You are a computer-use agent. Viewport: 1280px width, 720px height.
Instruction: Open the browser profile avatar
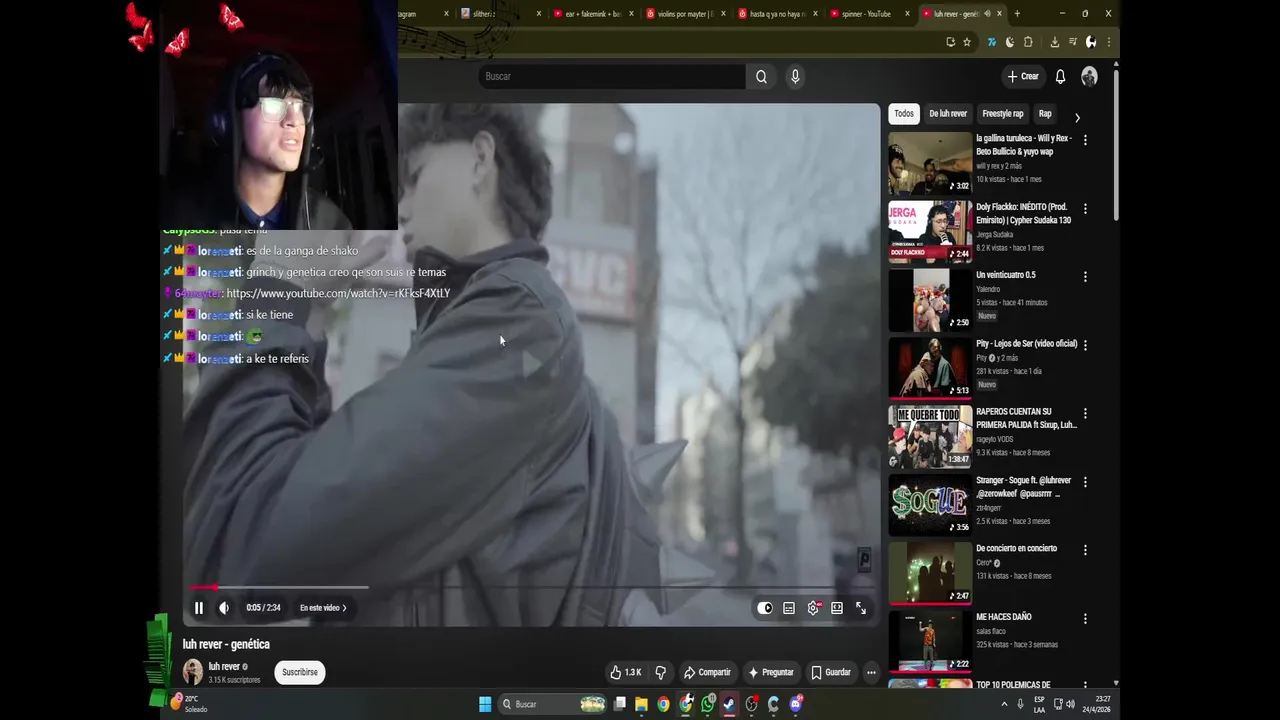tap(1091, 42)
